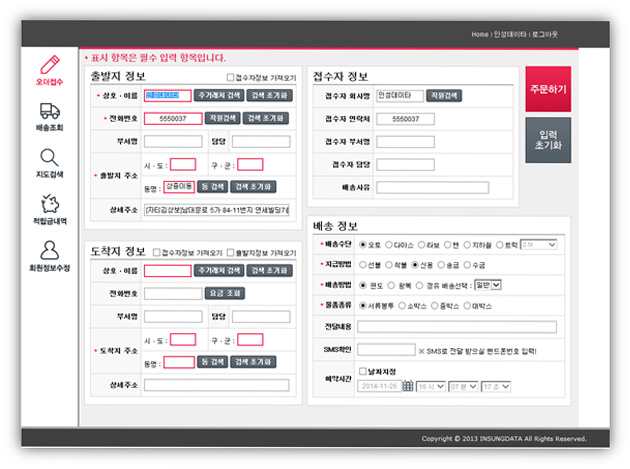
Task: Open the truck tonnage dropdown next to 트럭
Action: point(539,244)
